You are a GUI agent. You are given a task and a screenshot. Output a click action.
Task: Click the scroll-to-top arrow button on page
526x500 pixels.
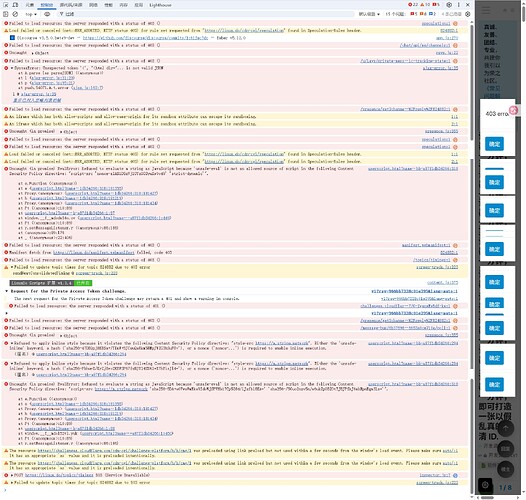pyautogui.click(x=506, y=428)
